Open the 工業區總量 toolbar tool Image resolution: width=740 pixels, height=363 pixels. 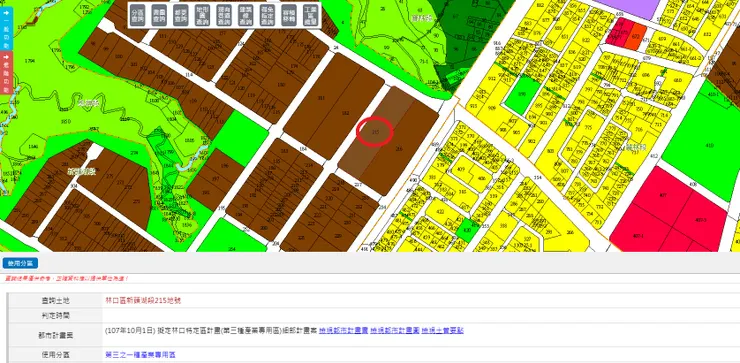tap(311, 16)
